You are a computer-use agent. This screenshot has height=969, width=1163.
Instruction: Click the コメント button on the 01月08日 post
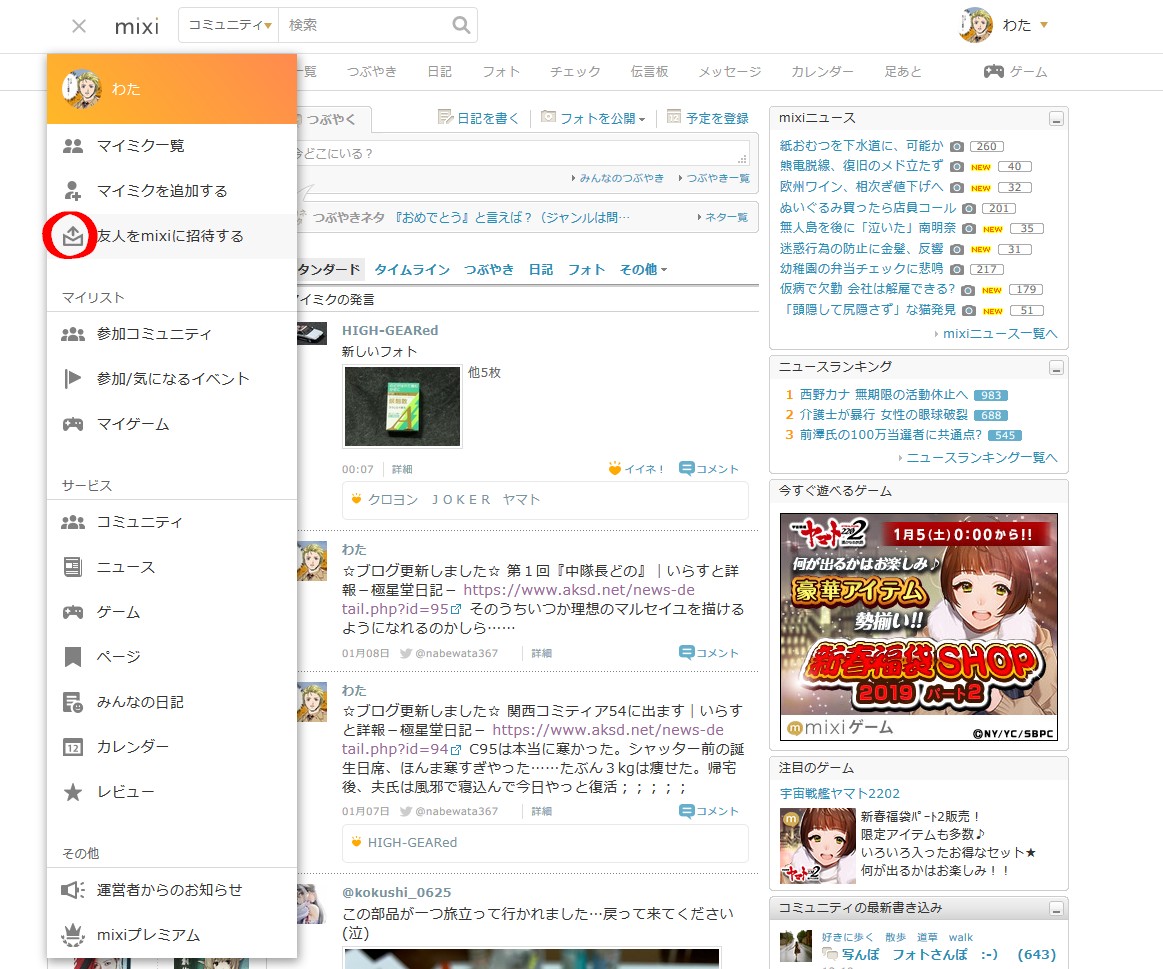click(x=709, y=653)
